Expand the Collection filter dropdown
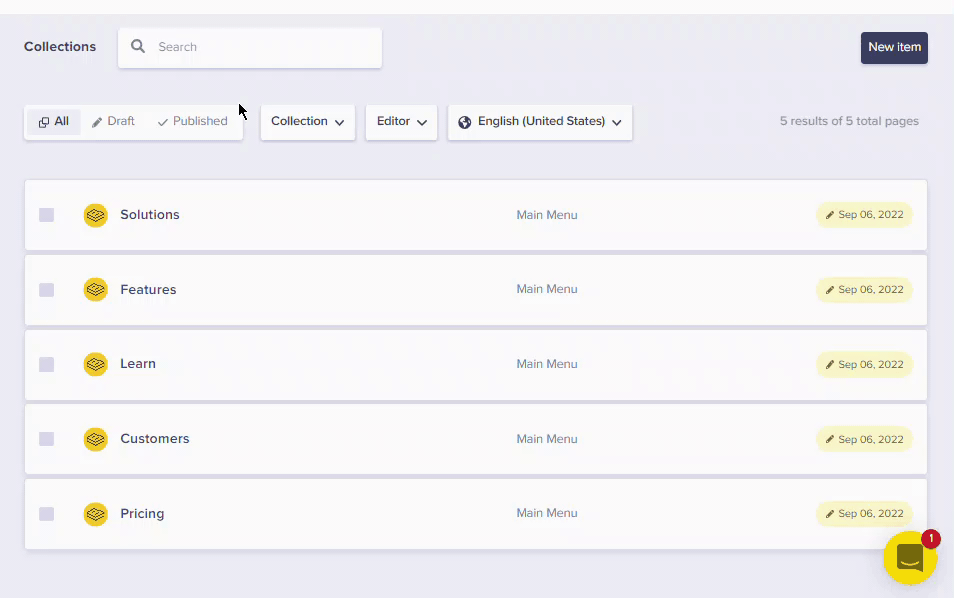The height and width of the screenshot is (598, 954). point(307,122)
